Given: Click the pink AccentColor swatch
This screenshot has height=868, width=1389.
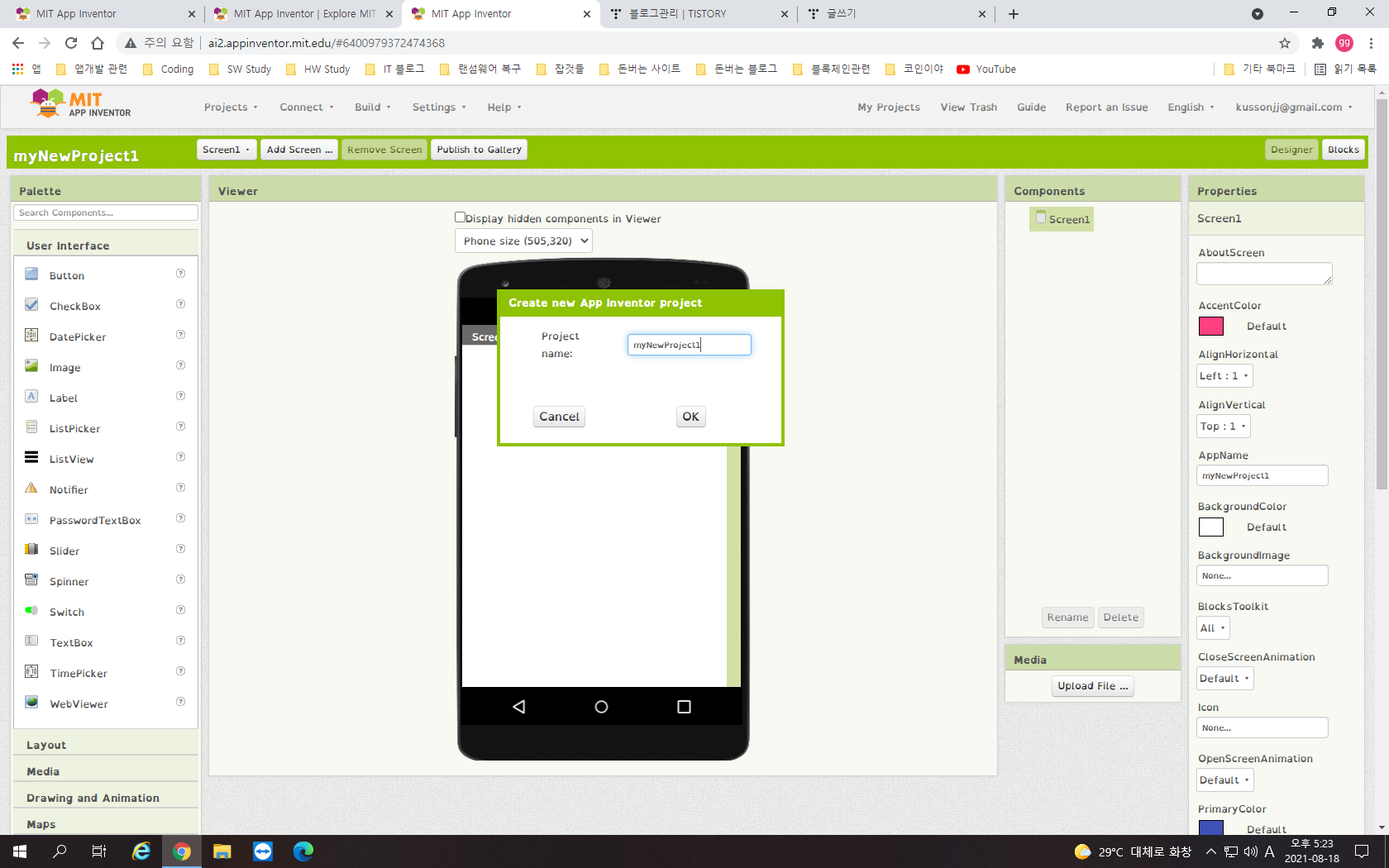Looking at the screenshot, I should point(1211,327).
